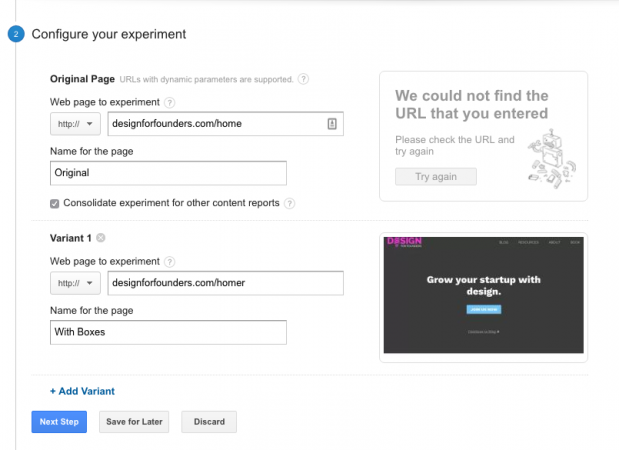Click Save for Later button
The image size is (619, 450).
pyautogui.click(x=134, y=422)
